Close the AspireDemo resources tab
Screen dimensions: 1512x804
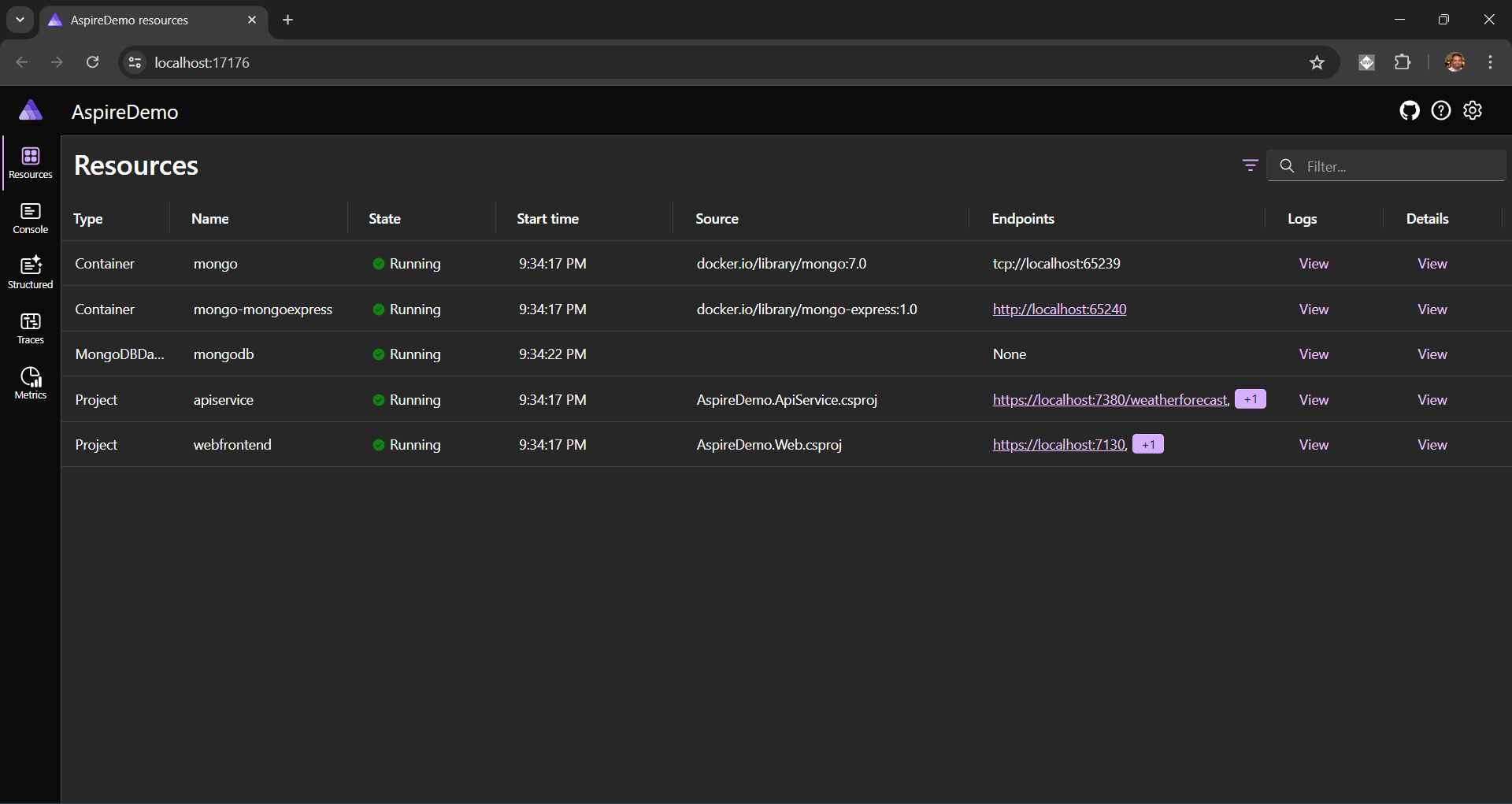(x=252, y=20)
